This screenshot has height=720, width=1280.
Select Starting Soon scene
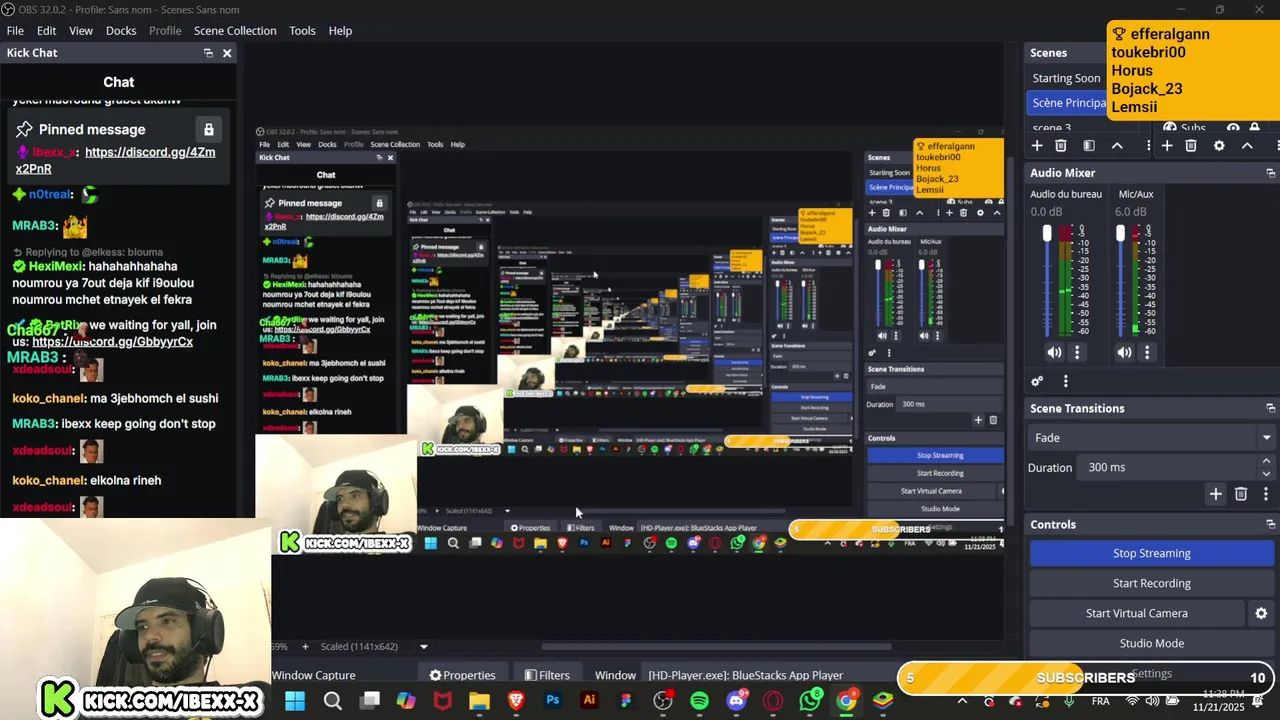click(x=1066, y=78)
